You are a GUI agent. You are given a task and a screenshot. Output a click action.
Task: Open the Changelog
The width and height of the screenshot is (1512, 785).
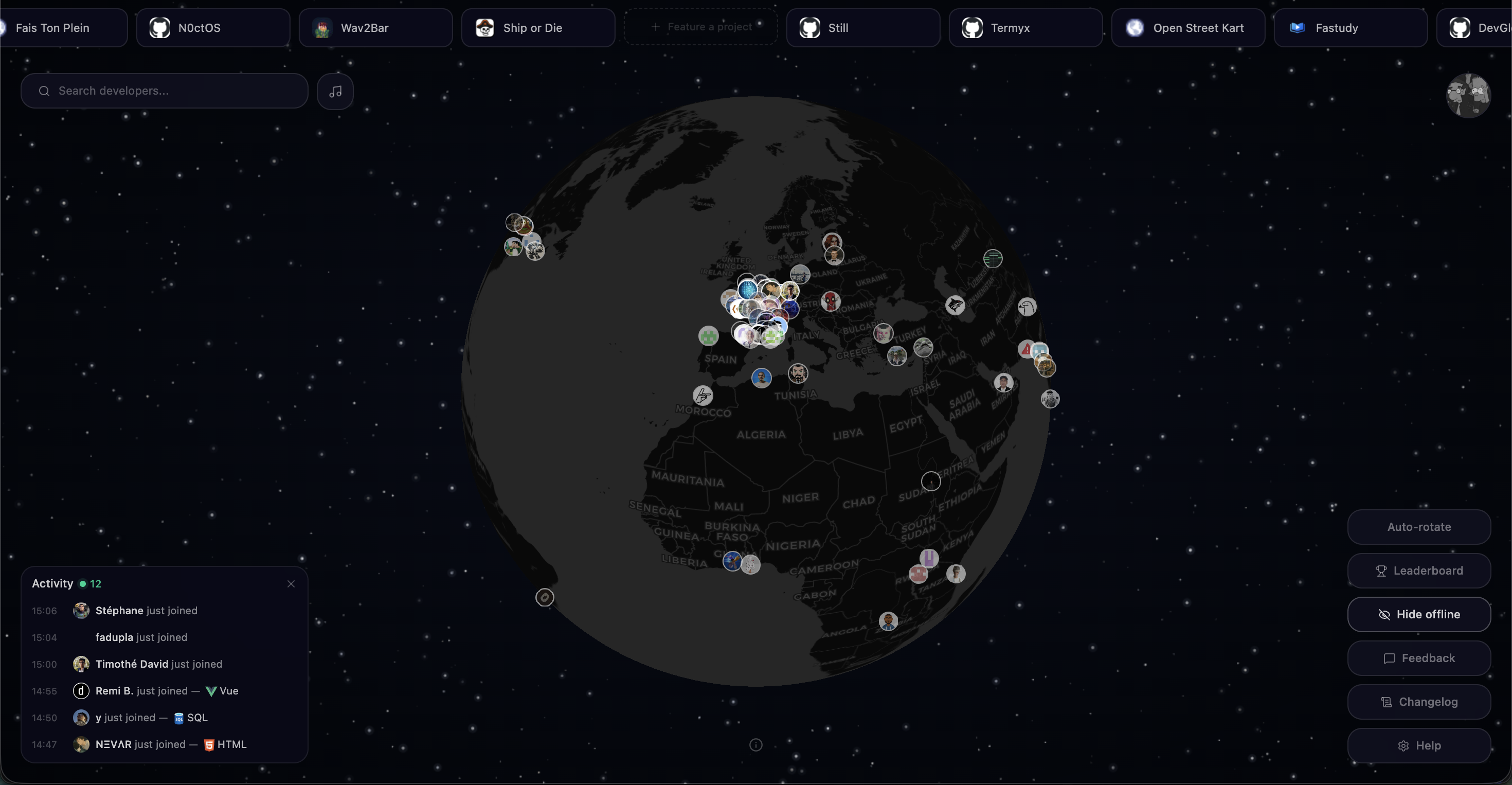pos(1419,702)
